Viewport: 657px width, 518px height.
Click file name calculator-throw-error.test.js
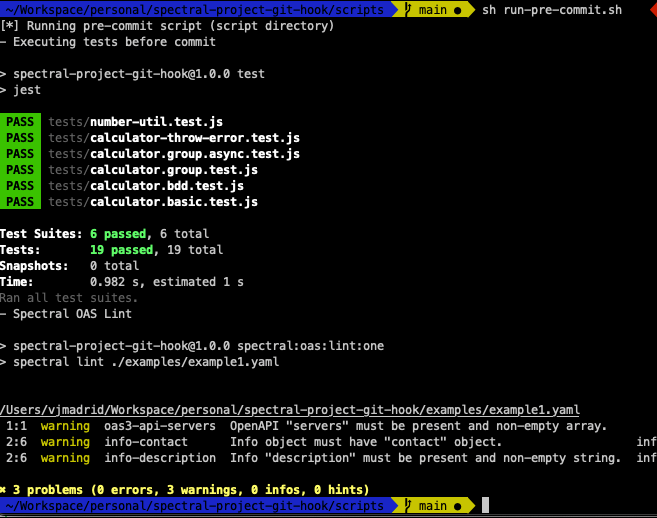pyautogui.click(x=195, y=137)
